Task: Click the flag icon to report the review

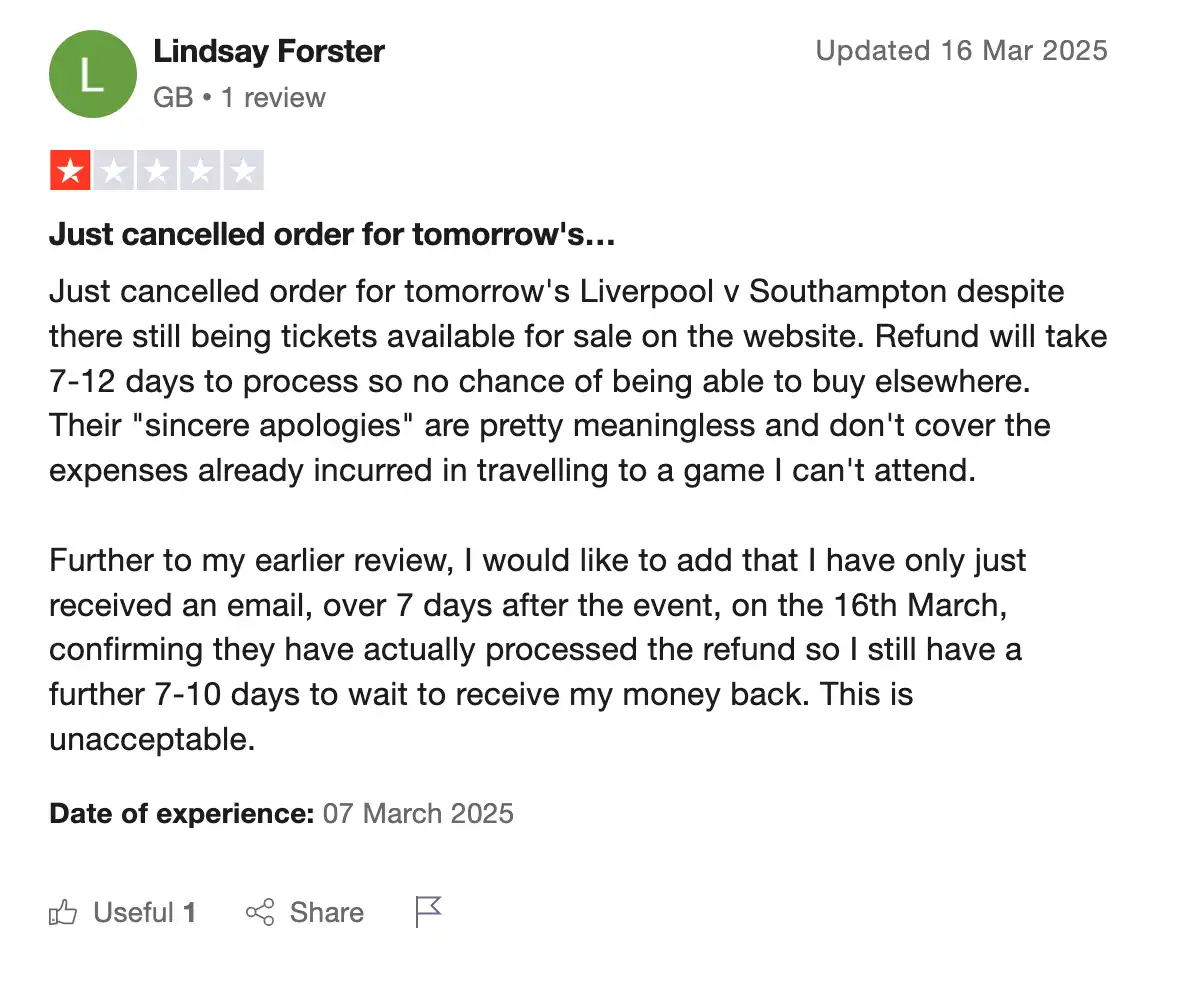Action: (428, 910)
